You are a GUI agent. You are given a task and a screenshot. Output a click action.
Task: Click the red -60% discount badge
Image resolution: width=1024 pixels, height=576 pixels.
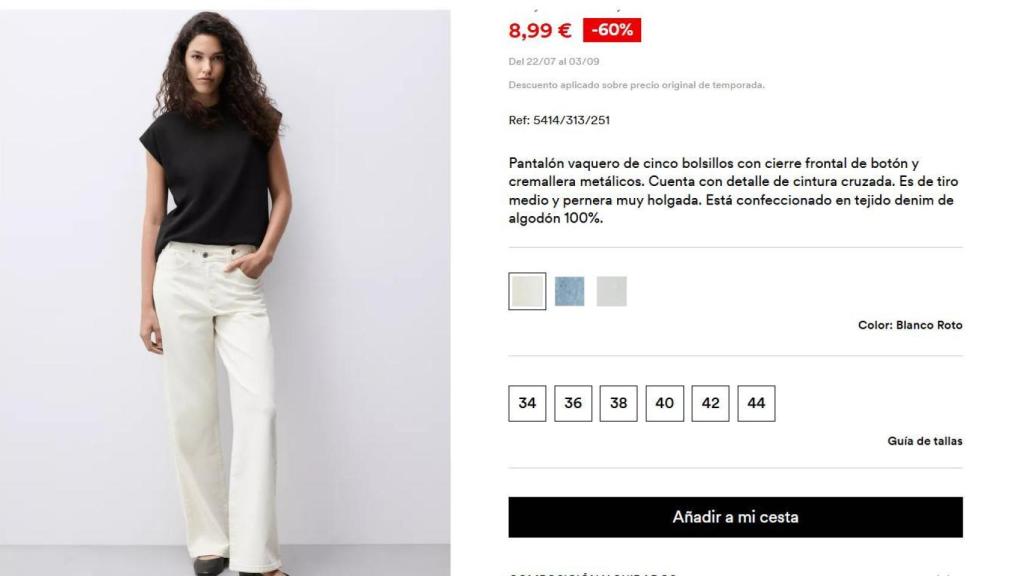[612, 30]
